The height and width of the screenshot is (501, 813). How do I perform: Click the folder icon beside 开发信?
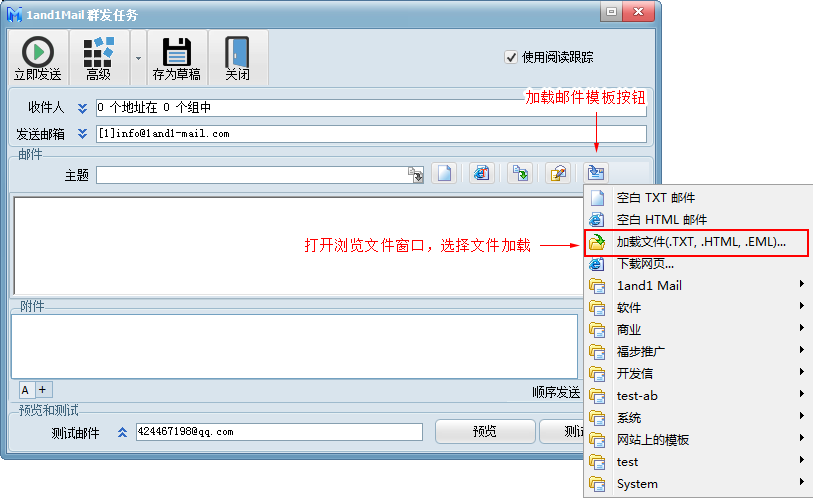(x=597, y=374)
